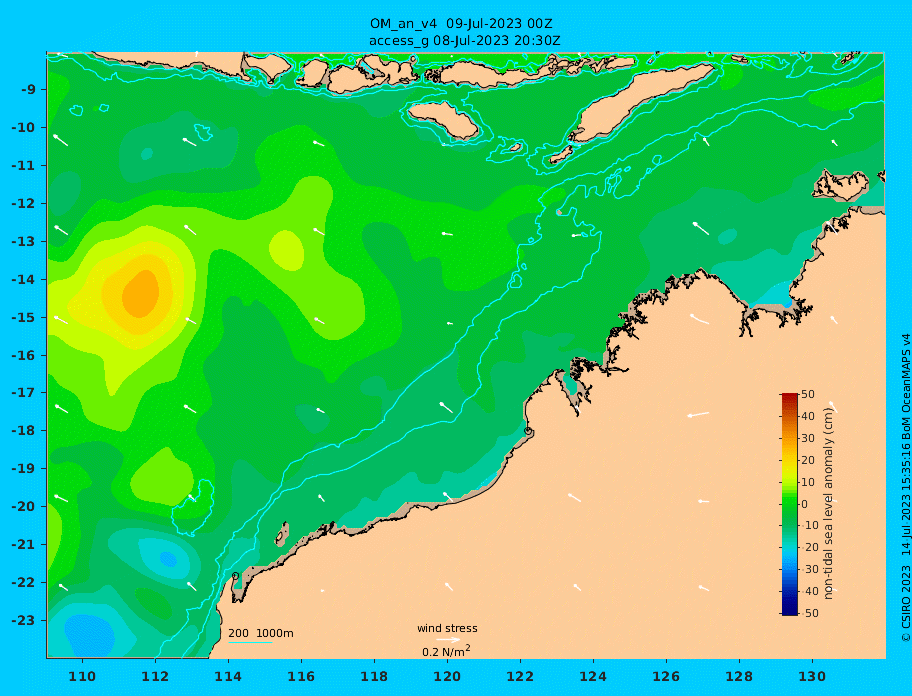The height and width of the screenshot is (696, 912).
Task: Click the yellow-green blob near 115.5E 13.2S
Action: click(286, 250)
